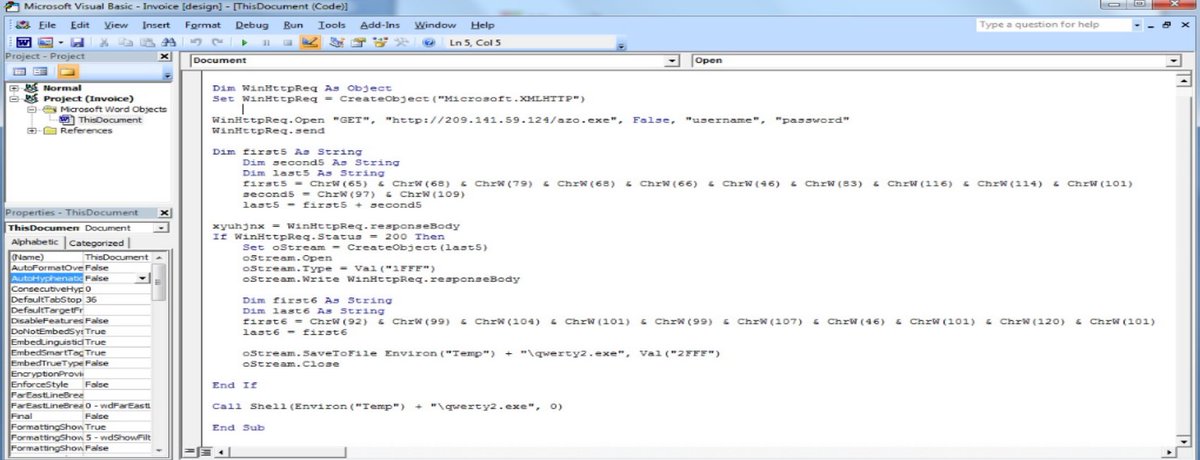Click the Copy toolbar icon

click(x=127, y=43)
